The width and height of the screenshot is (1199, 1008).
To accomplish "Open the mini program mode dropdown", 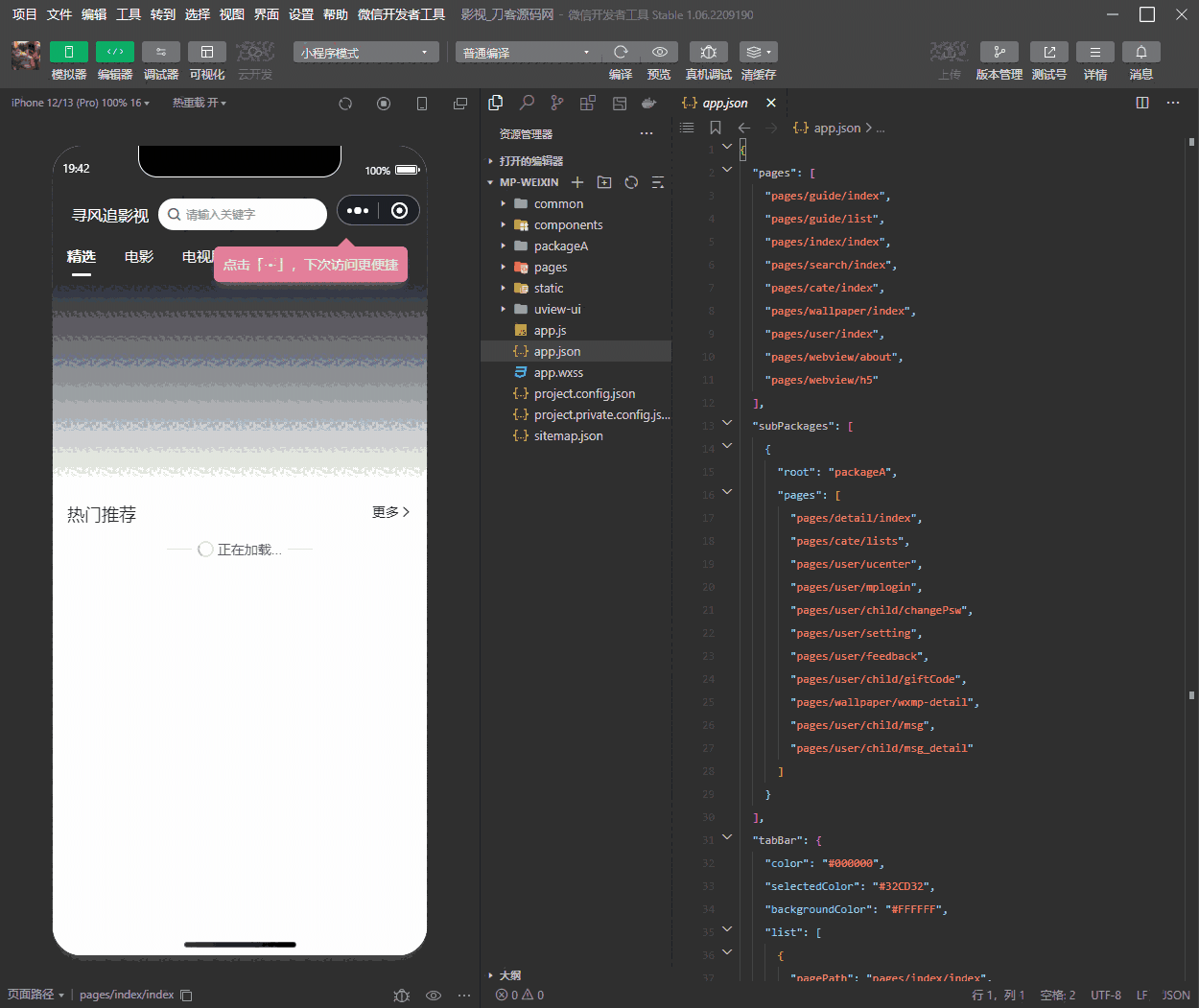I will (365, 53).
